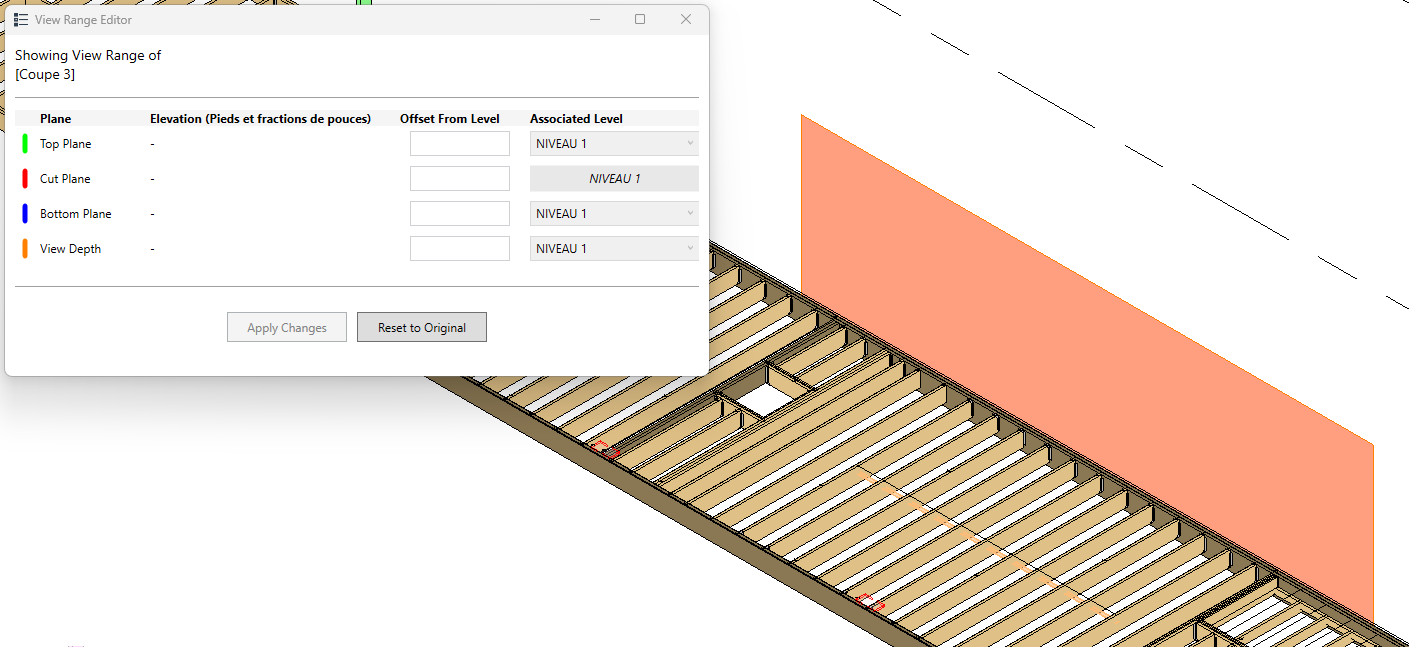Click the View Range Editor title bar icon

click(x=21, y=20)
